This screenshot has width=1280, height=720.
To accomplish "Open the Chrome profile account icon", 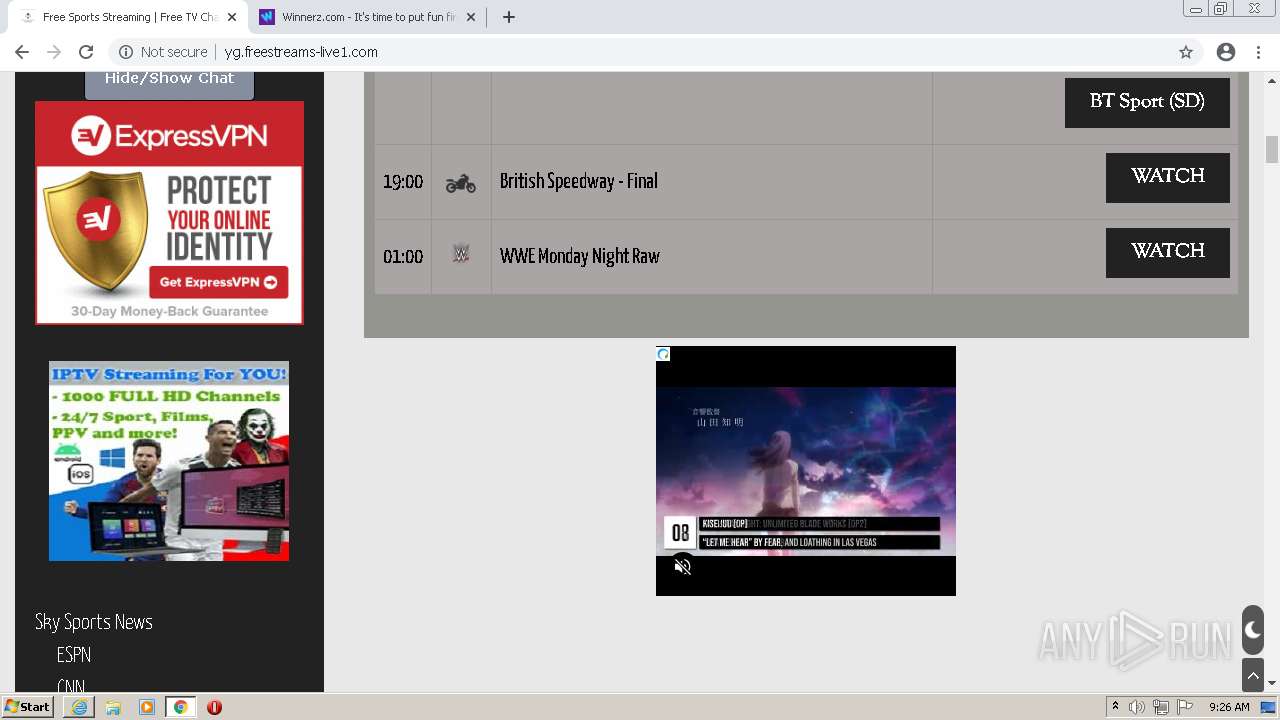I will 1226,52.
